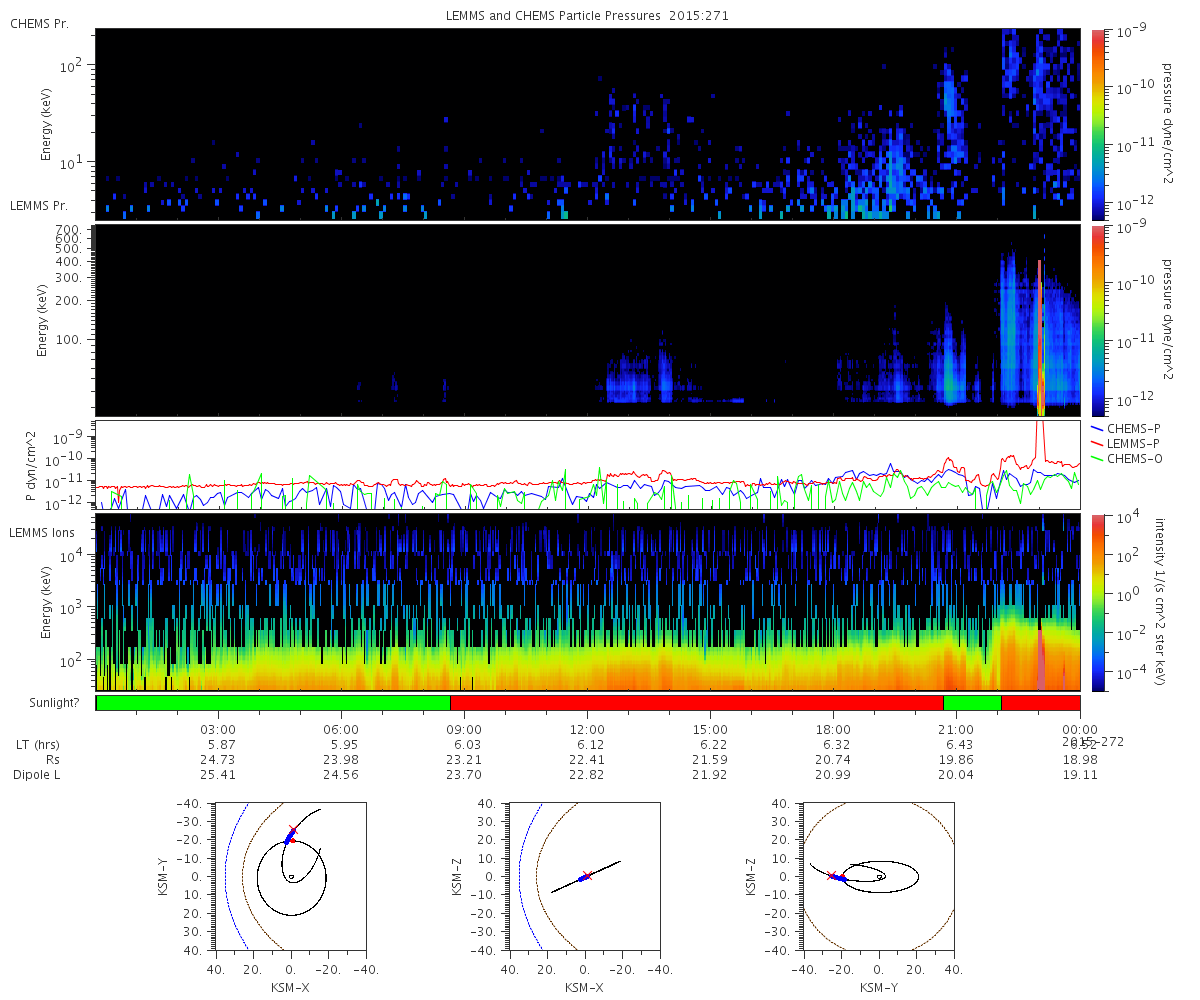This screenshot has width=1200, height=1000.
Task: Click the LEMMS Ions panel label
Action: pyautogui.click(x=43, y=532)
